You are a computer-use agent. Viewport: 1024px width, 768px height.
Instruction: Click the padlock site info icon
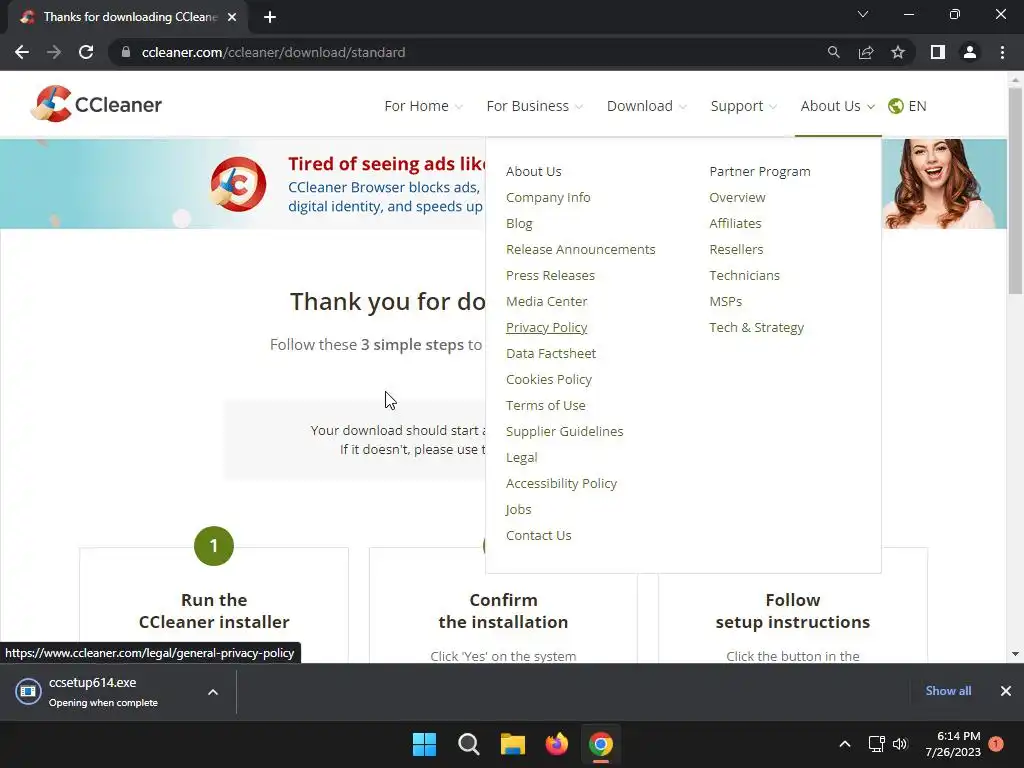126,52
